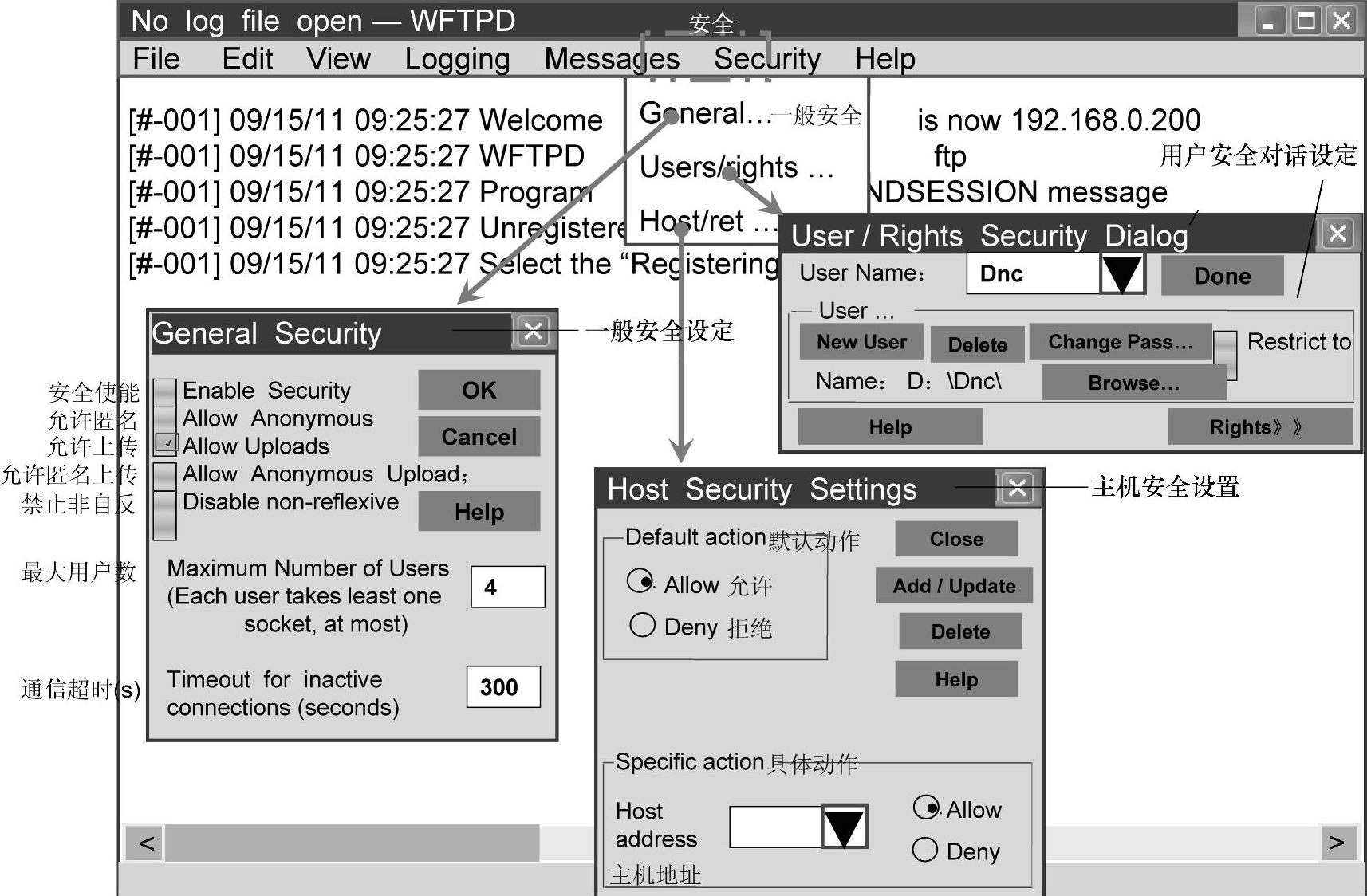This screenshot has height=896, width=1367.
Task: Click the 'Name: D:\Dnc\' path text
Action: tap(908, 381)
